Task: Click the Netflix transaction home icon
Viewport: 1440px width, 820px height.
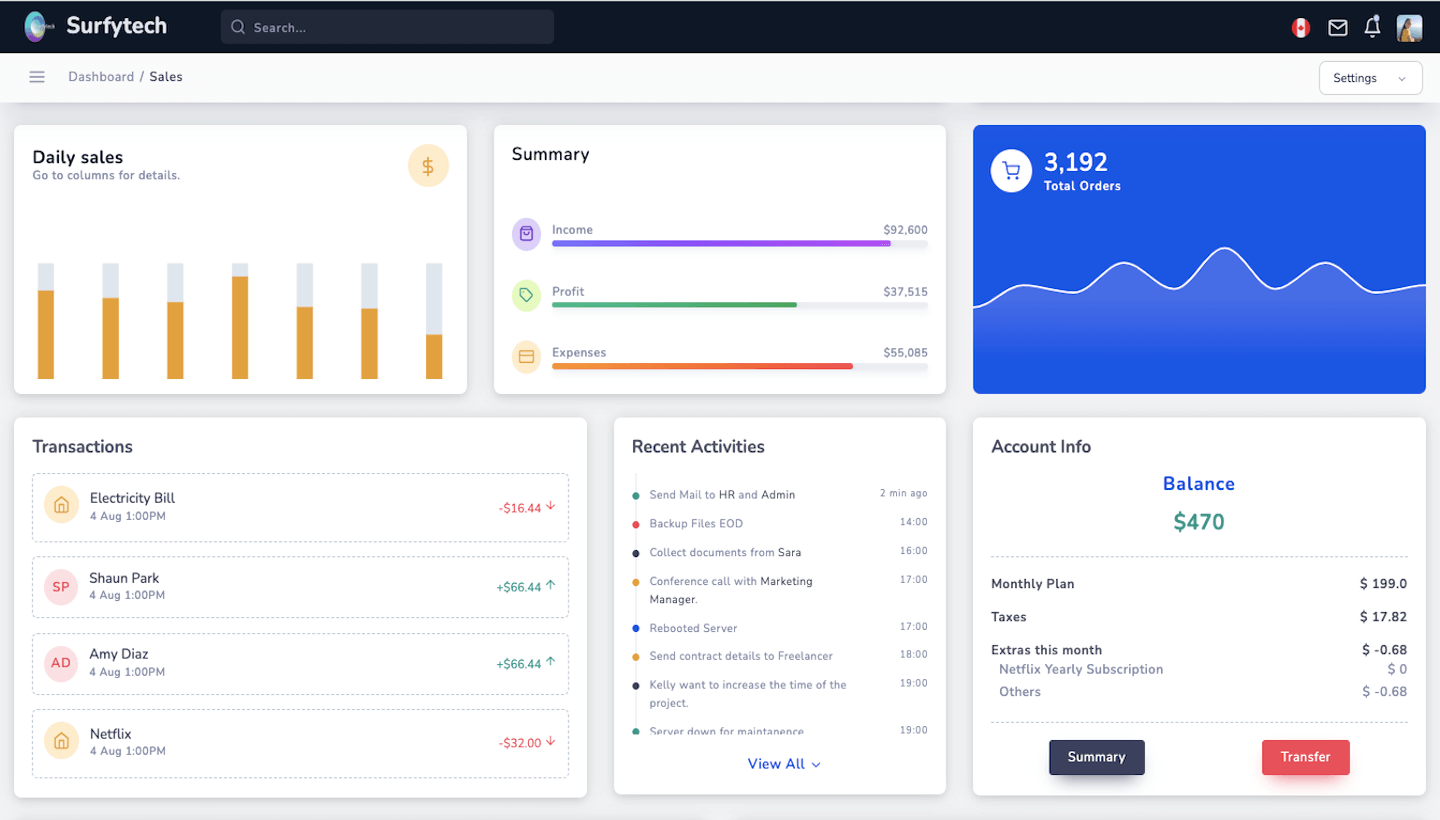Action: [x=61, y=741]
